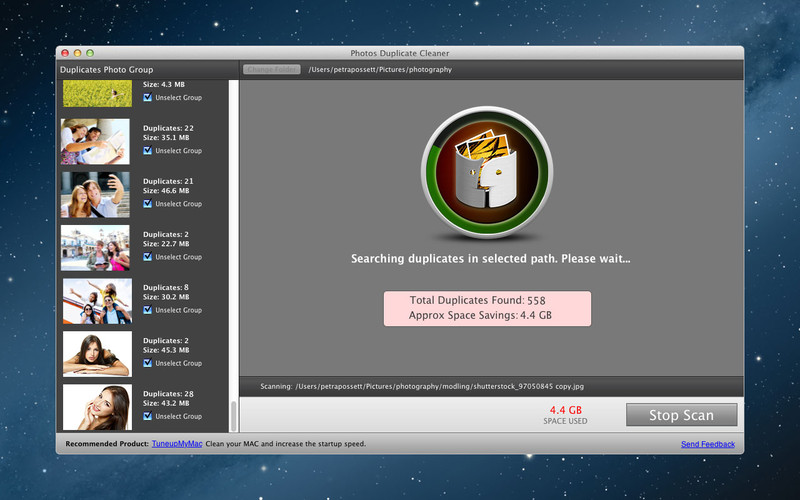The height and width of the screenshot is (500, 800).
Task: Disable Unselect Group on the 22.7 MB group
Action: point(148,257)
